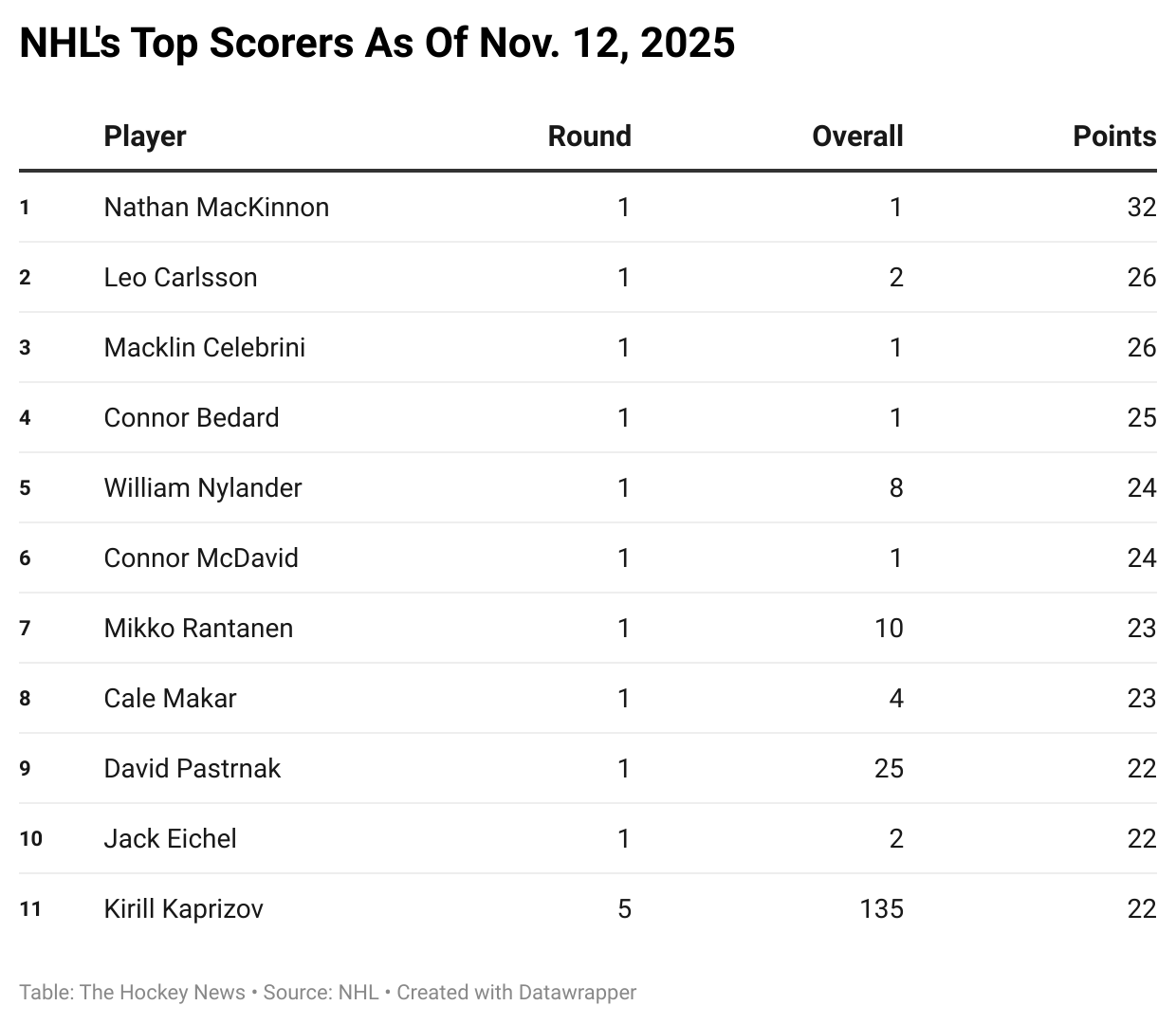Sort table by Points column header
The height and width of the screenshot is (1024, 1176).
[x=1113, y=137]
